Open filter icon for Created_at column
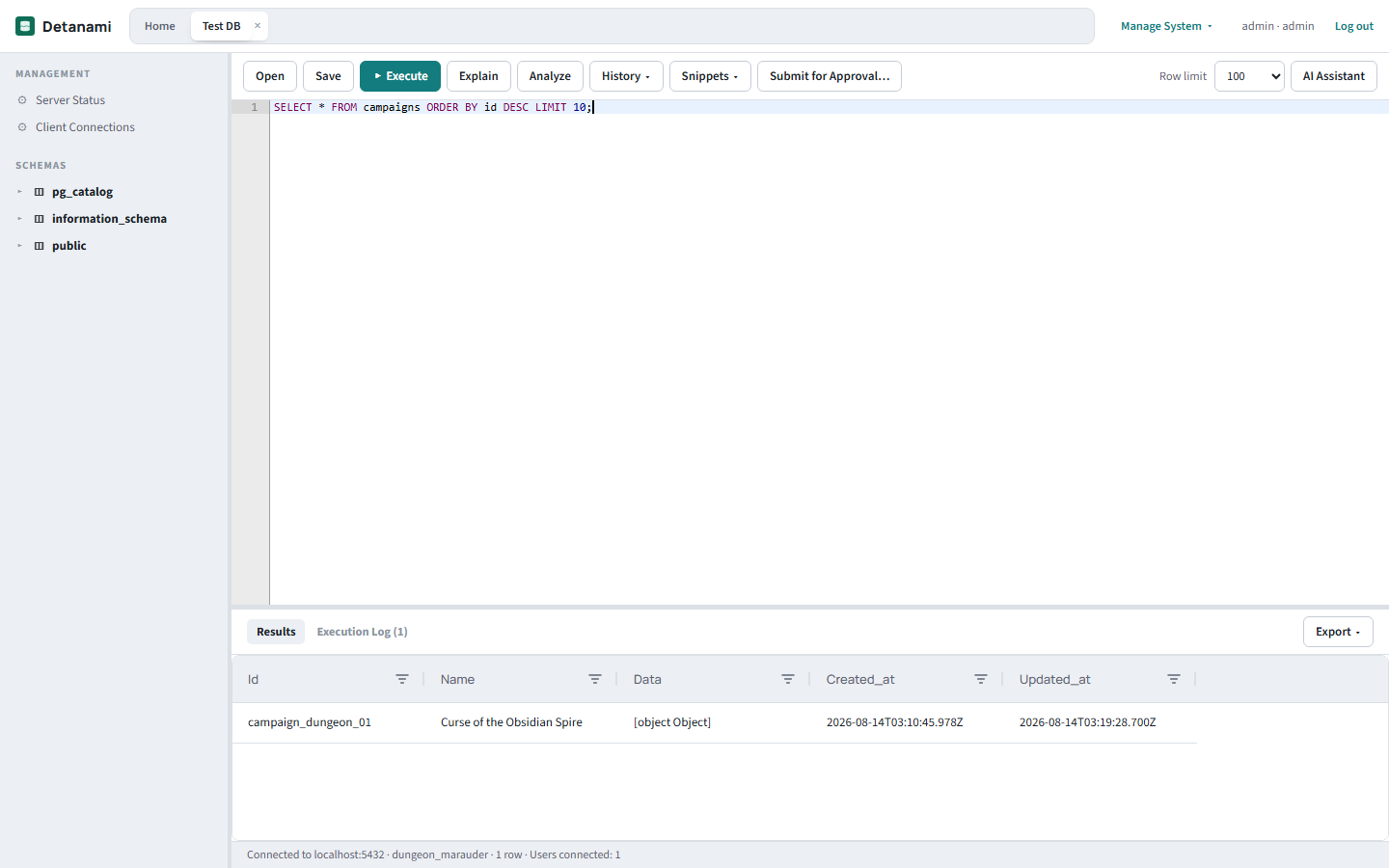 click(981, 680)
